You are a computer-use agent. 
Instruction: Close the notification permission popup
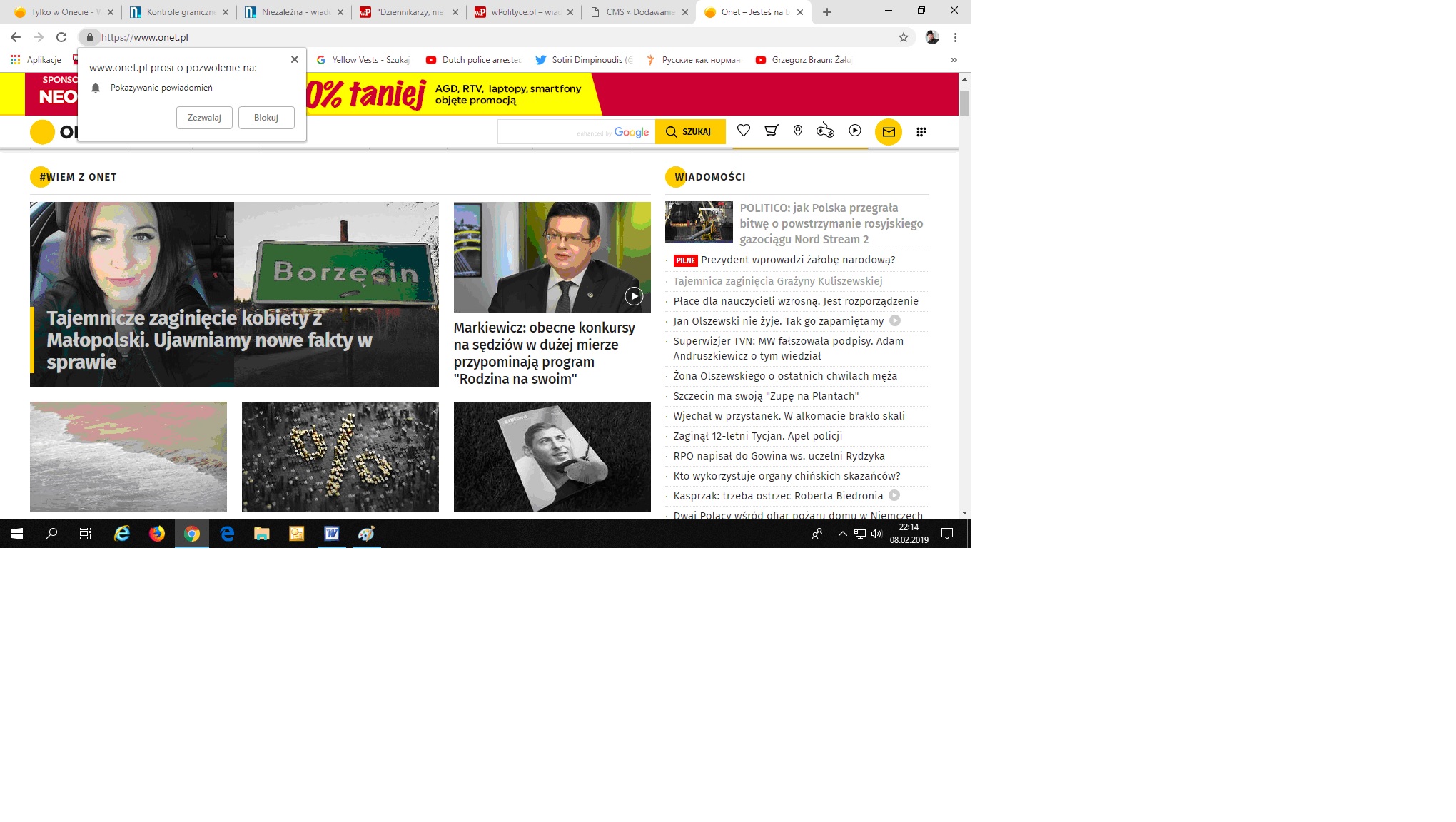pyautogui.click(x=295, y=59)
